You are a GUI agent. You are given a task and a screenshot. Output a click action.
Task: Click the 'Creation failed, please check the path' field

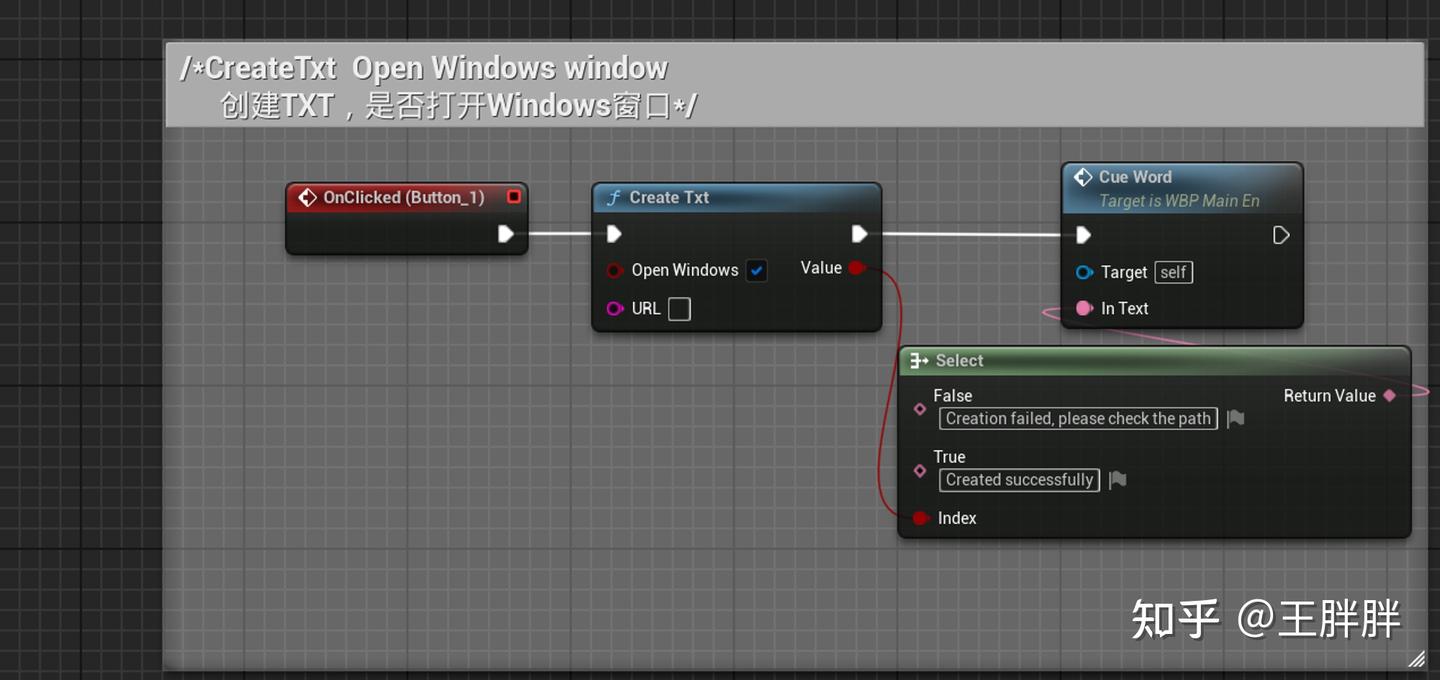point(1078,419)
